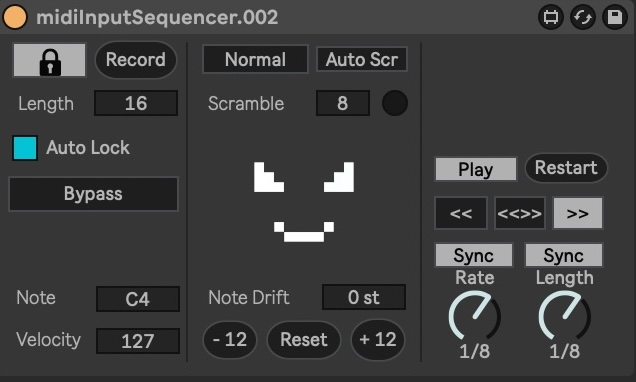Open the Normal mode dropdown
This screenshot has width=636, height=382.
(x=256, y=60)
